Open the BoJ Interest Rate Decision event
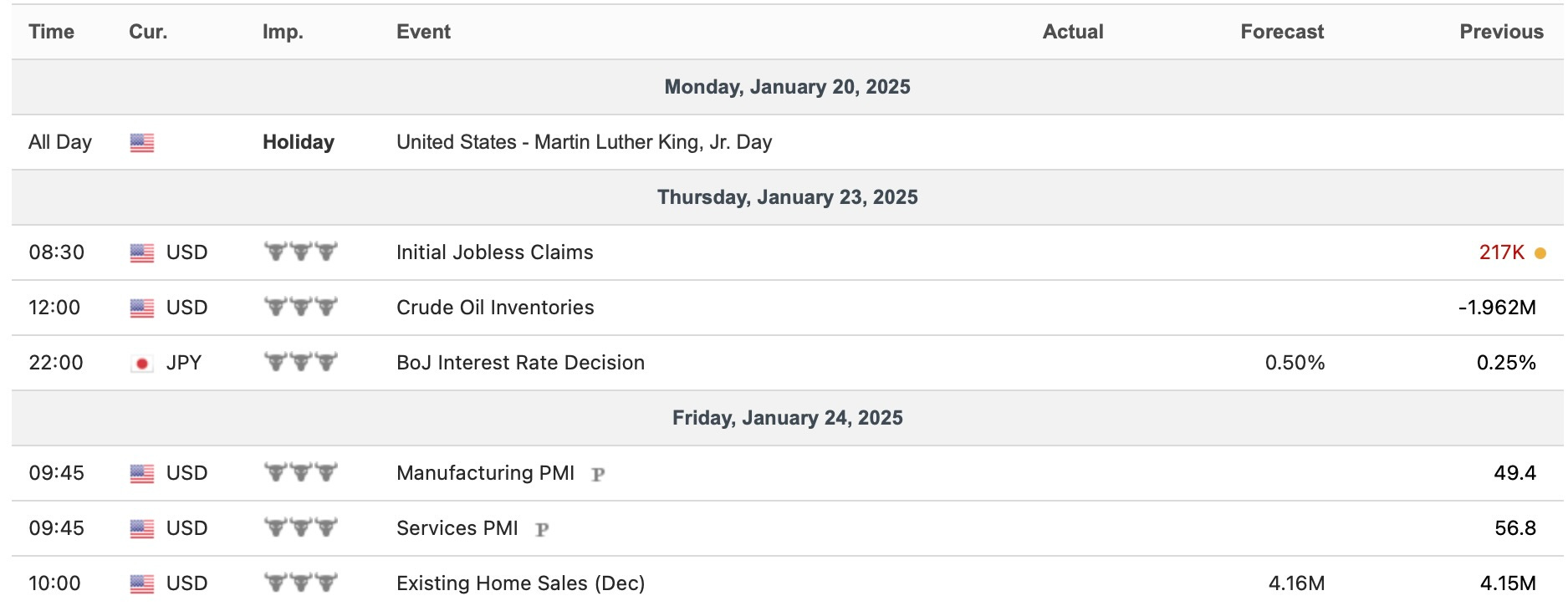 point(520,363)
